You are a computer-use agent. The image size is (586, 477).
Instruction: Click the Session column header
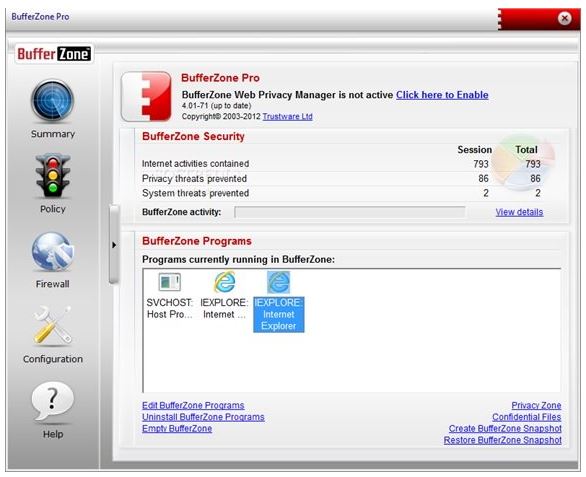pos(475,150)
